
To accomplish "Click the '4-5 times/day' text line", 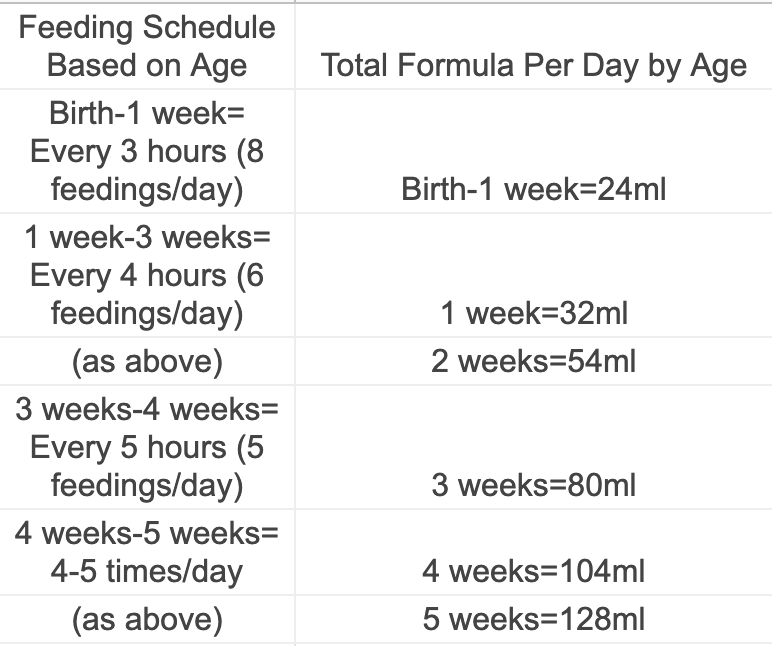I will 147,571.
